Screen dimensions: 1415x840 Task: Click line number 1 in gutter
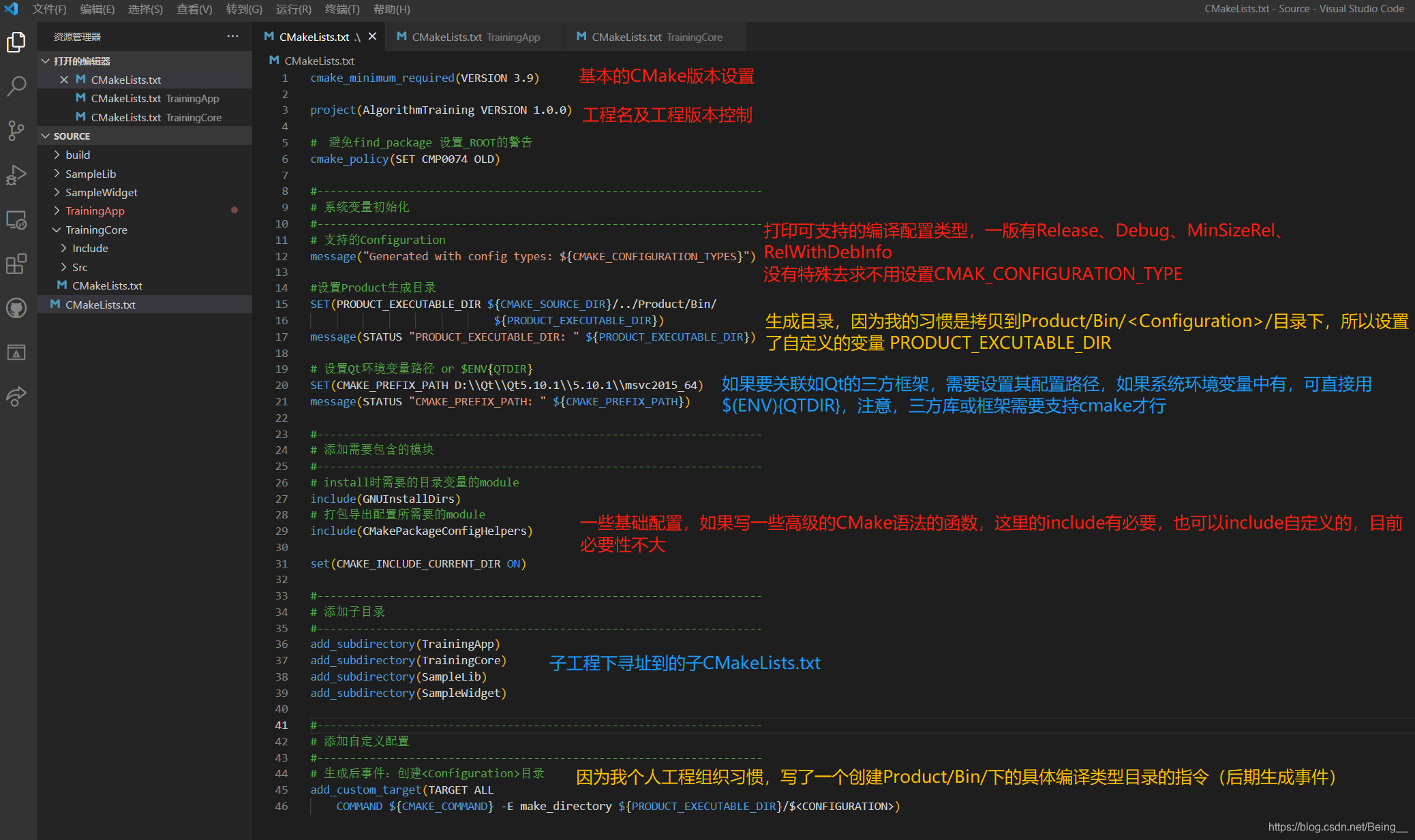(285, 78)
